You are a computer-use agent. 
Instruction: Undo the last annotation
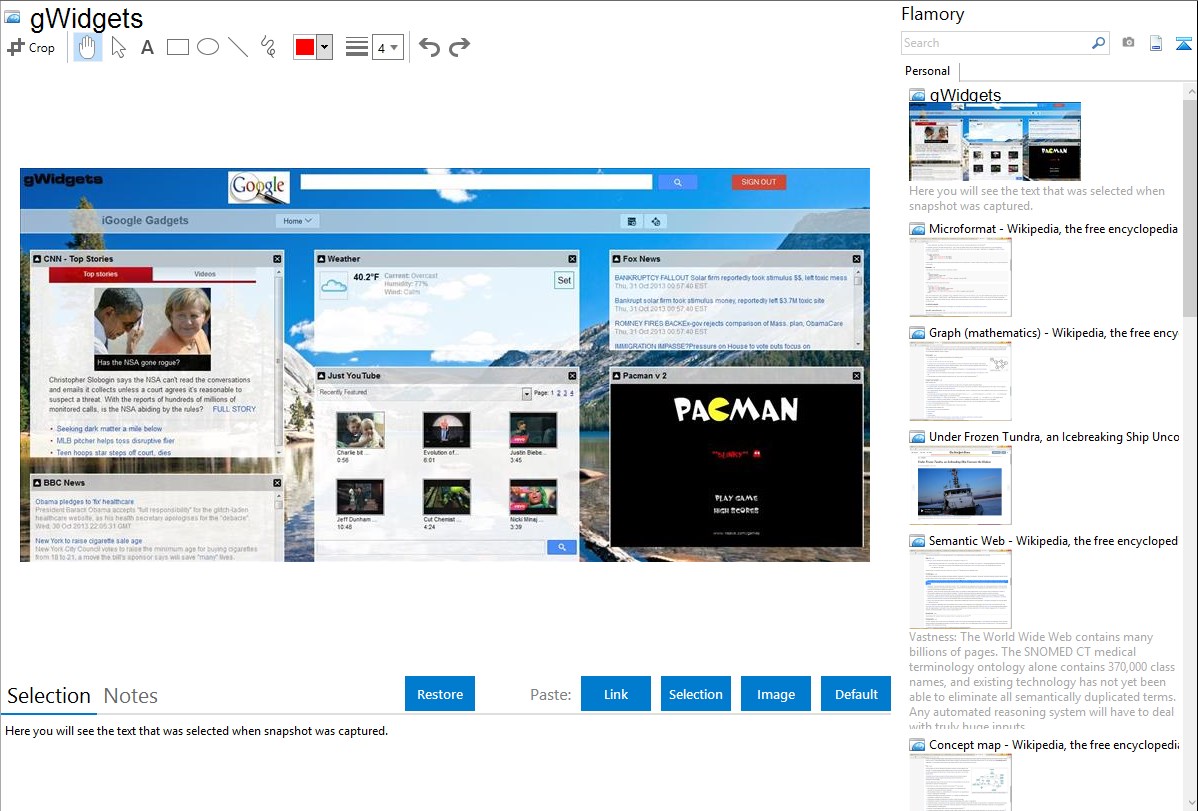point(429,47)
